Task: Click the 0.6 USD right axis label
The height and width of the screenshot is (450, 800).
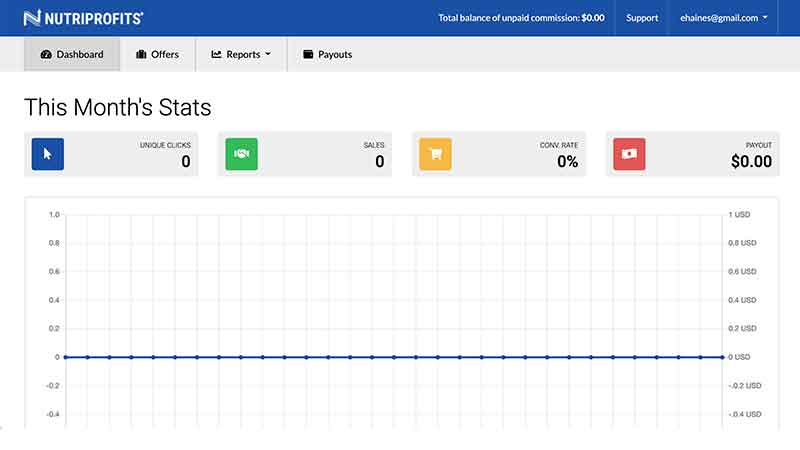Action: coord(742,271)
